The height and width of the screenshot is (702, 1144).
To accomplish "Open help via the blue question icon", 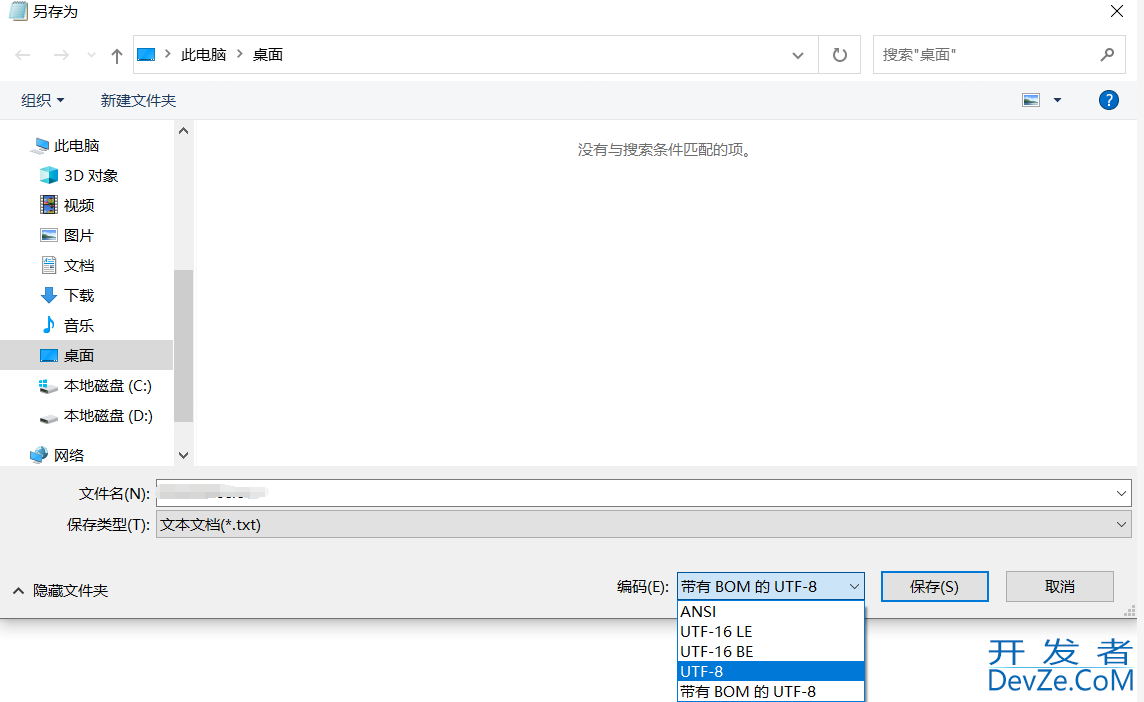I will point(1109,100).
